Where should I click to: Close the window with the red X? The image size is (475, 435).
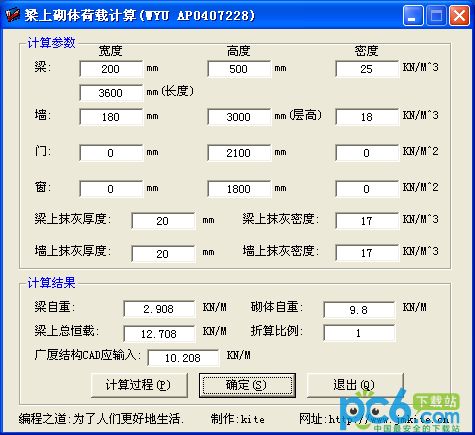point(460,15)
